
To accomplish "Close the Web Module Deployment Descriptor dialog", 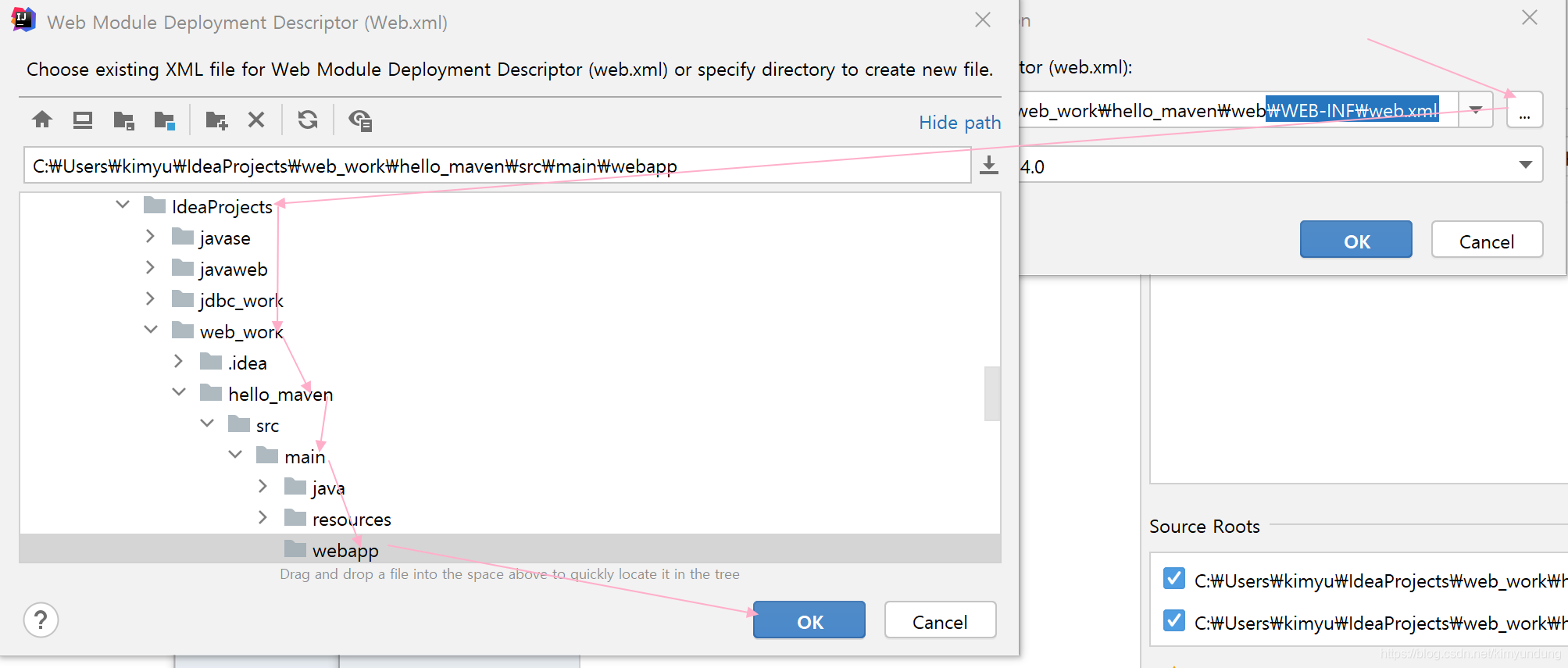I will click(x=983, y=20).
